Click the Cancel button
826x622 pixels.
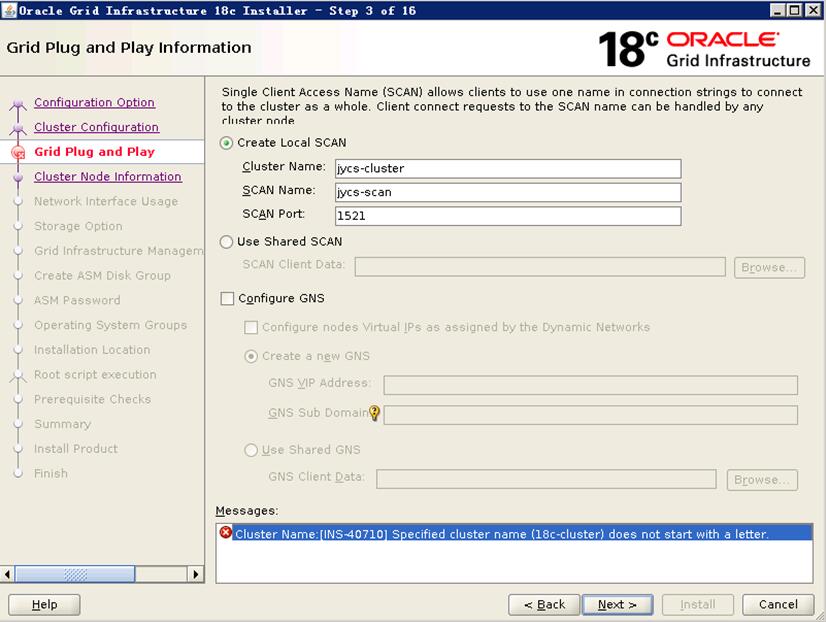tap(778, 605)
